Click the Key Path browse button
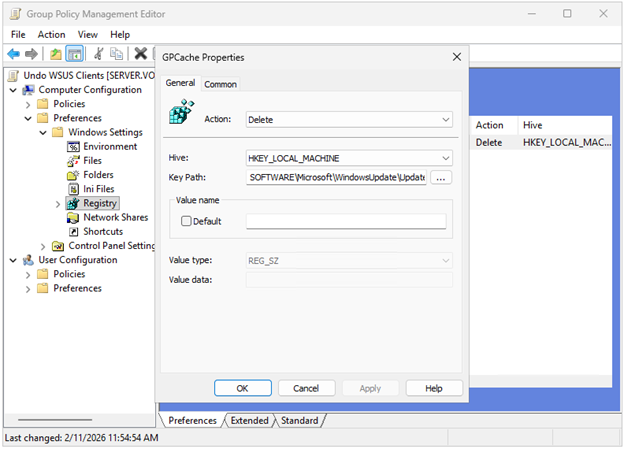The image size is (624, 449). [441, 177]
